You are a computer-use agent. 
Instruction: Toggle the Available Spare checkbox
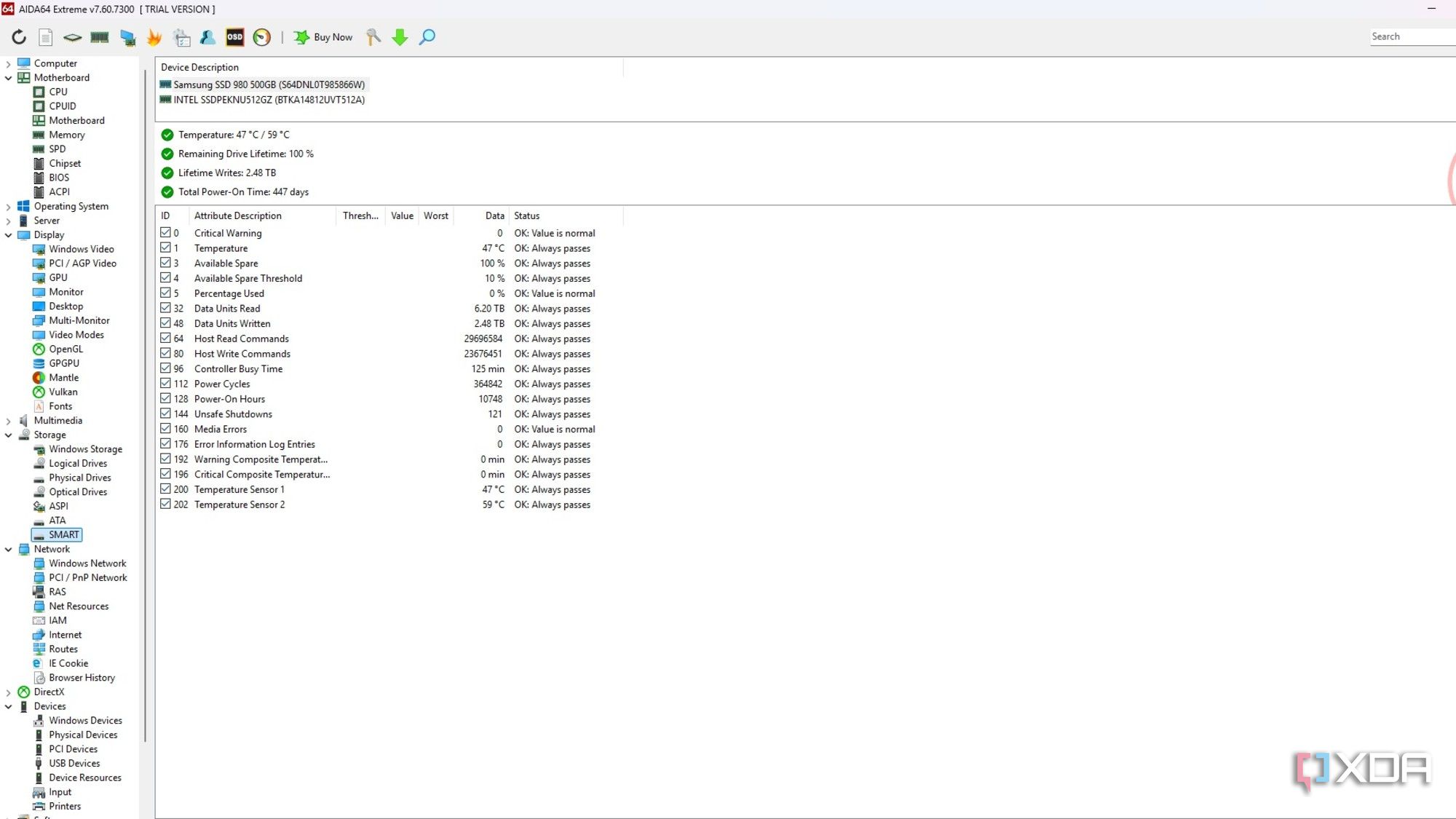(165, 263)
